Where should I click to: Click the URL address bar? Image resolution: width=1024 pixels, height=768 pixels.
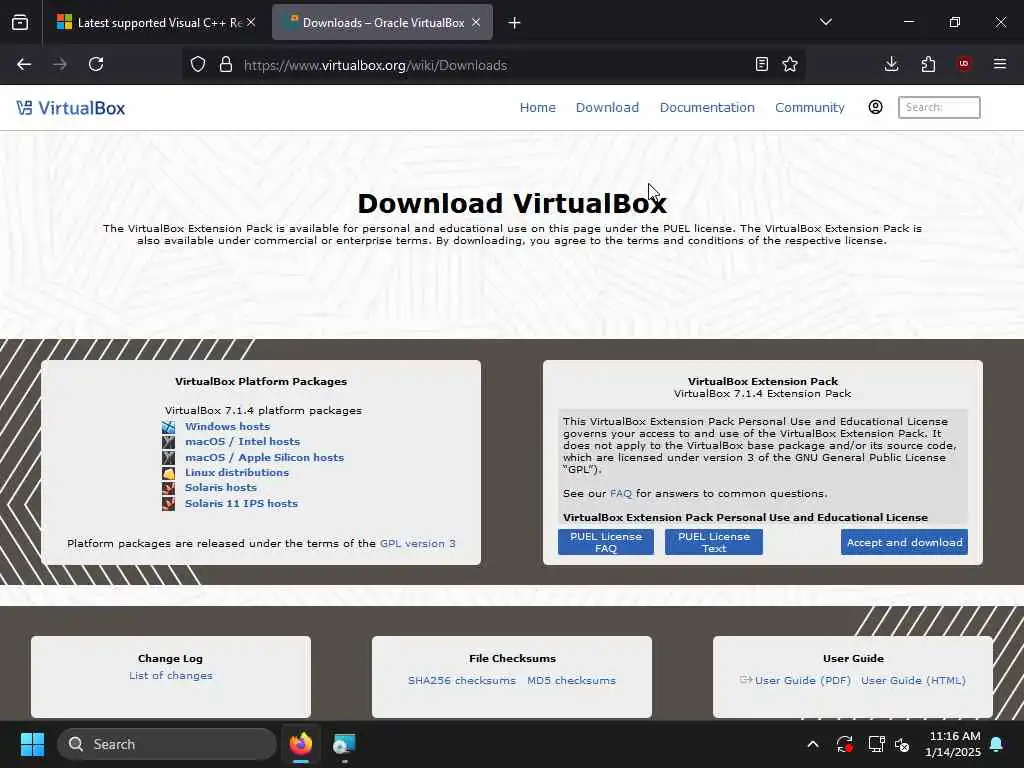(496, 65)
